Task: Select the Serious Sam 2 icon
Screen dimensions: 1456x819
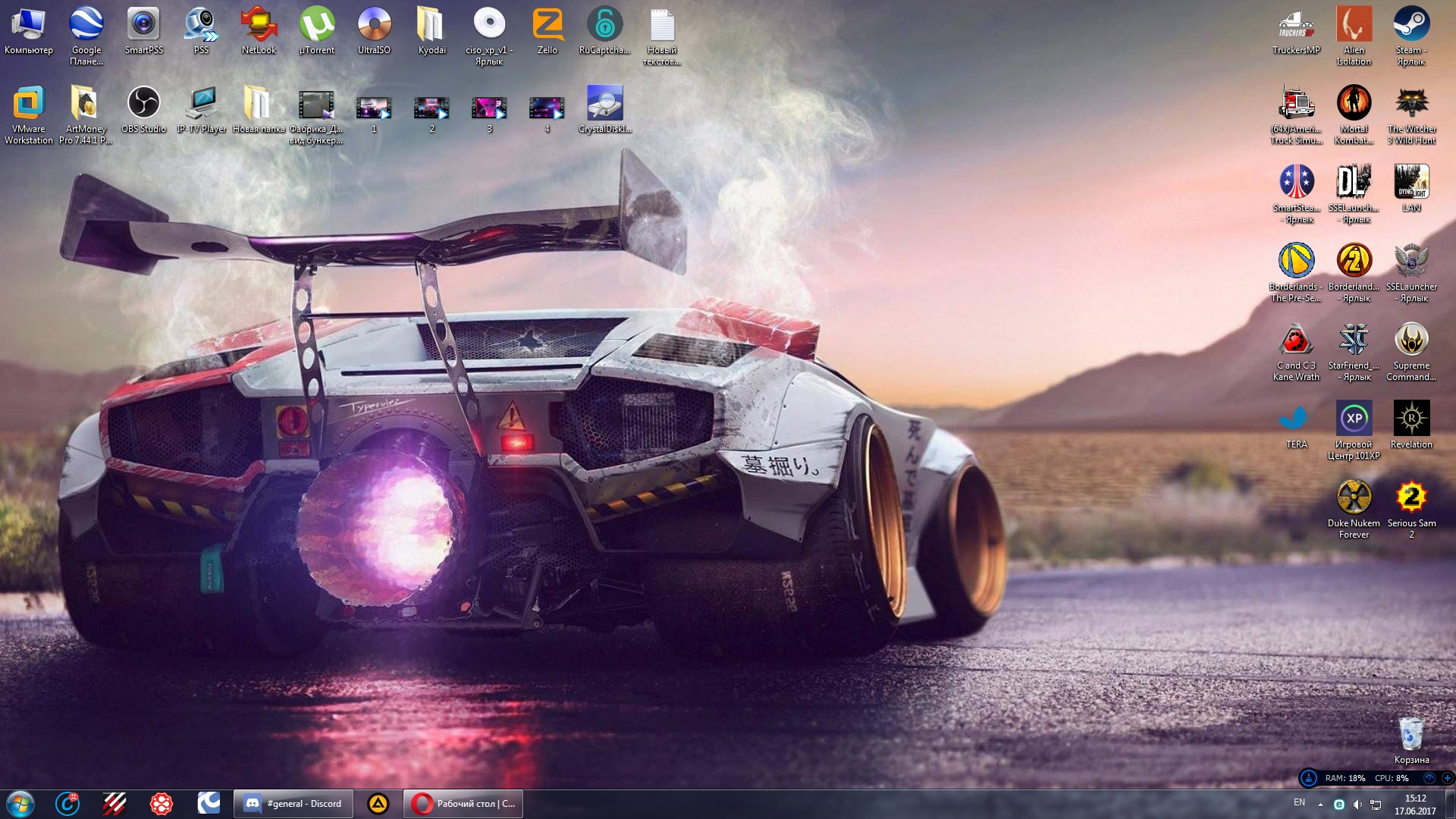Action: pos(1411,508)
